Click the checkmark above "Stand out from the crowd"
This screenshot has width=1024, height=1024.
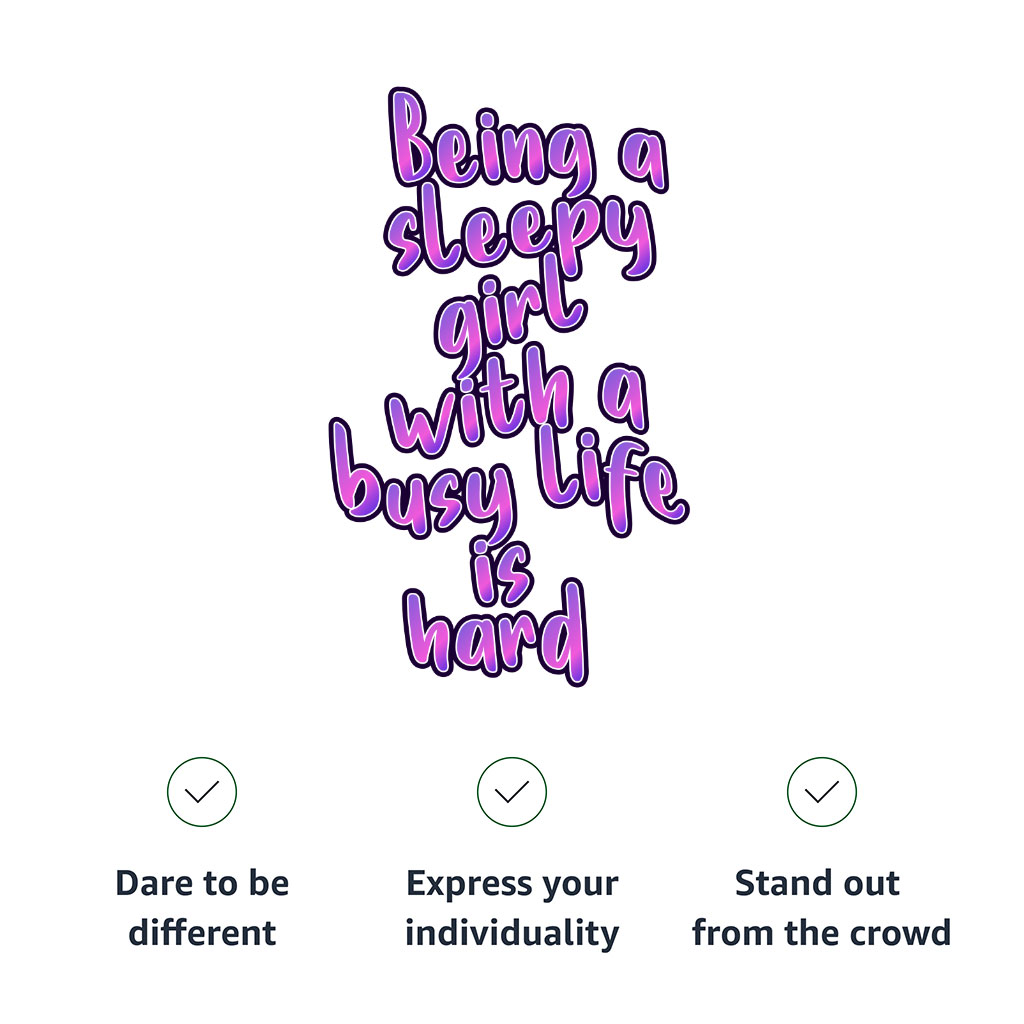[x=822, y=792]
